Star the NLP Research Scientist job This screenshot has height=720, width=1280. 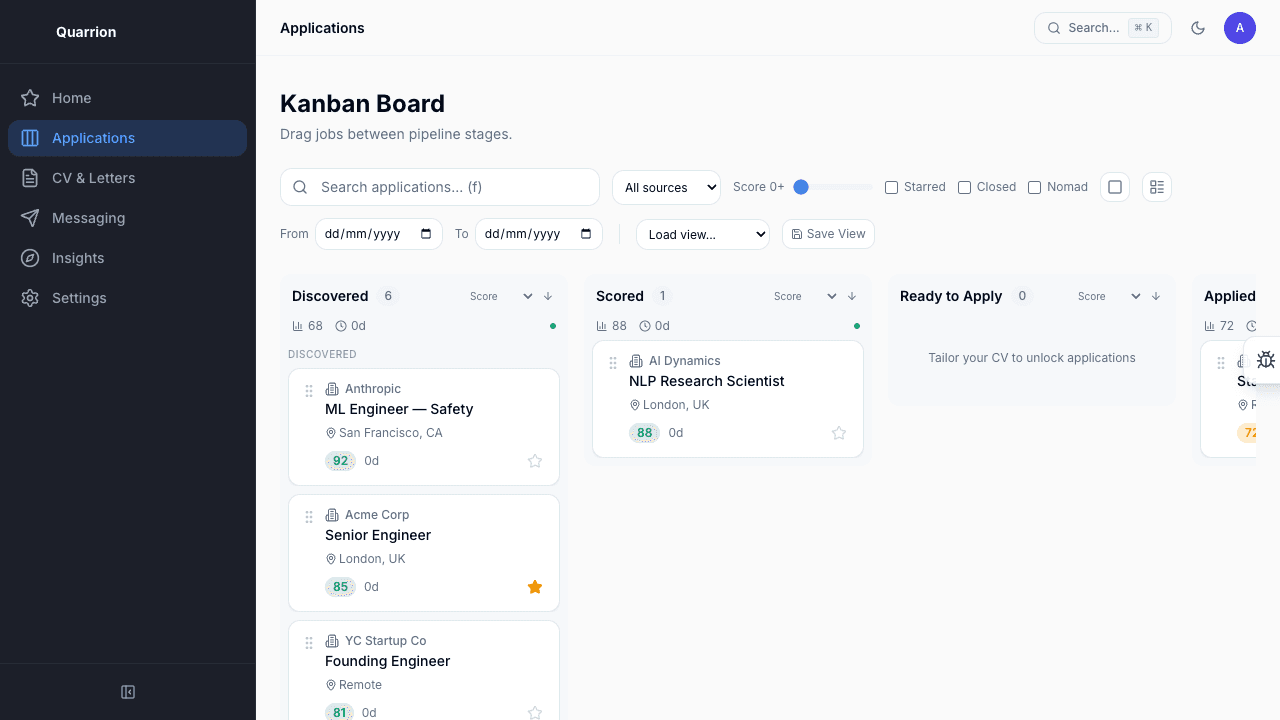tap(839, 433)
